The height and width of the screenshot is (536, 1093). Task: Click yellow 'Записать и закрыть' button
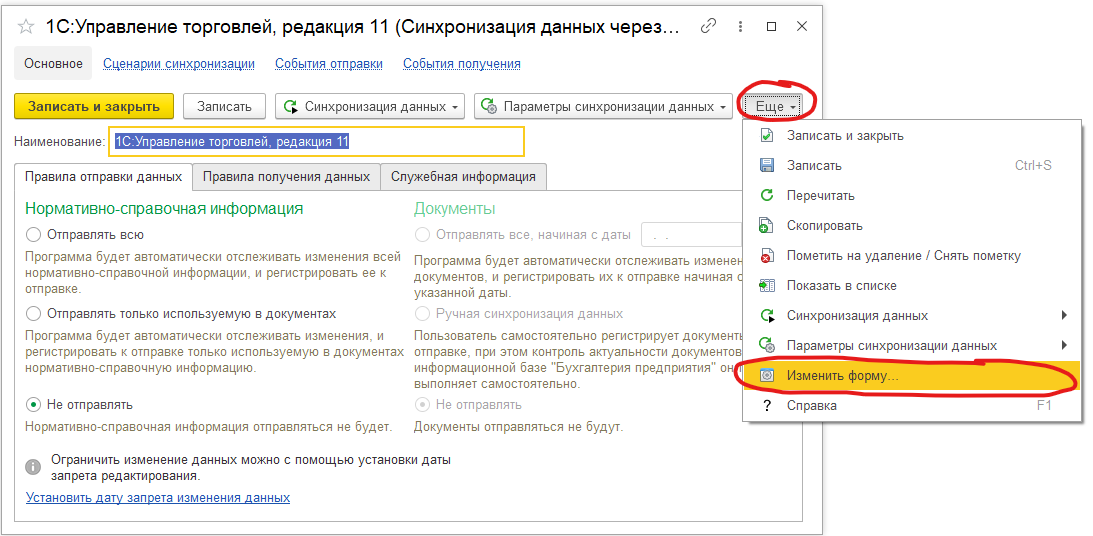[x=93, y=107]
